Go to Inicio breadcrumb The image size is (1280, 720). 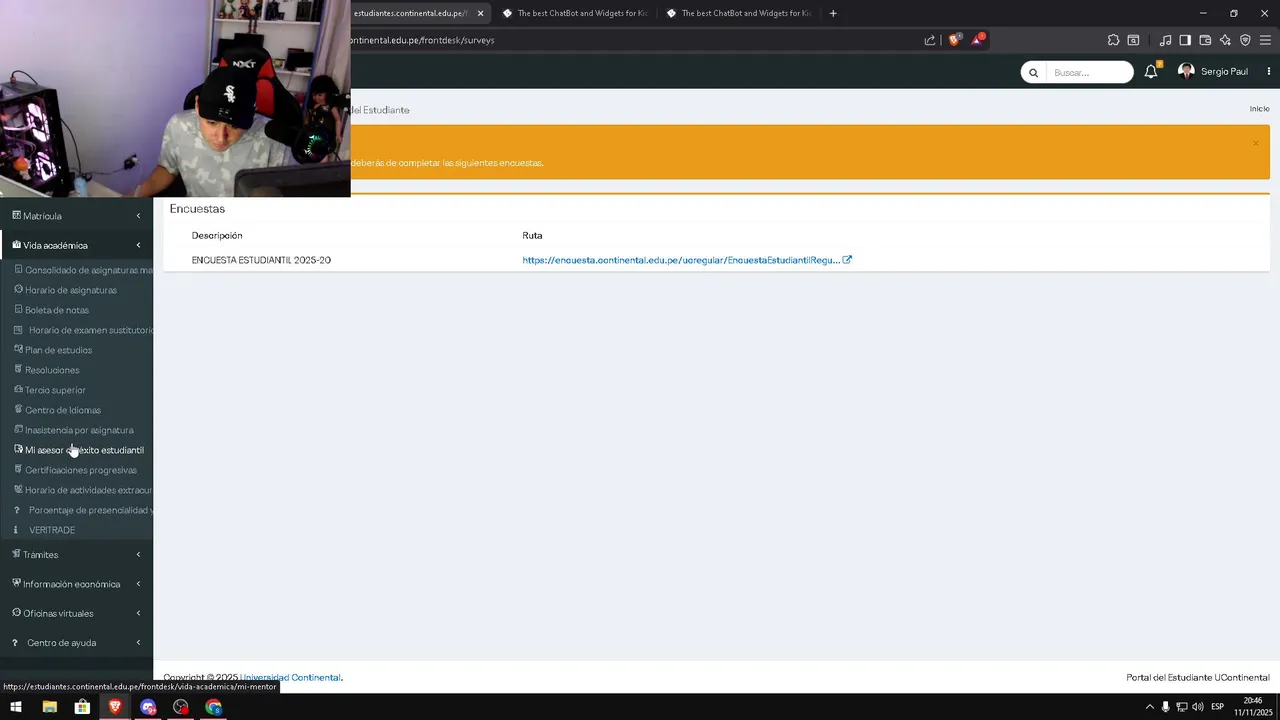[1259, 109]
